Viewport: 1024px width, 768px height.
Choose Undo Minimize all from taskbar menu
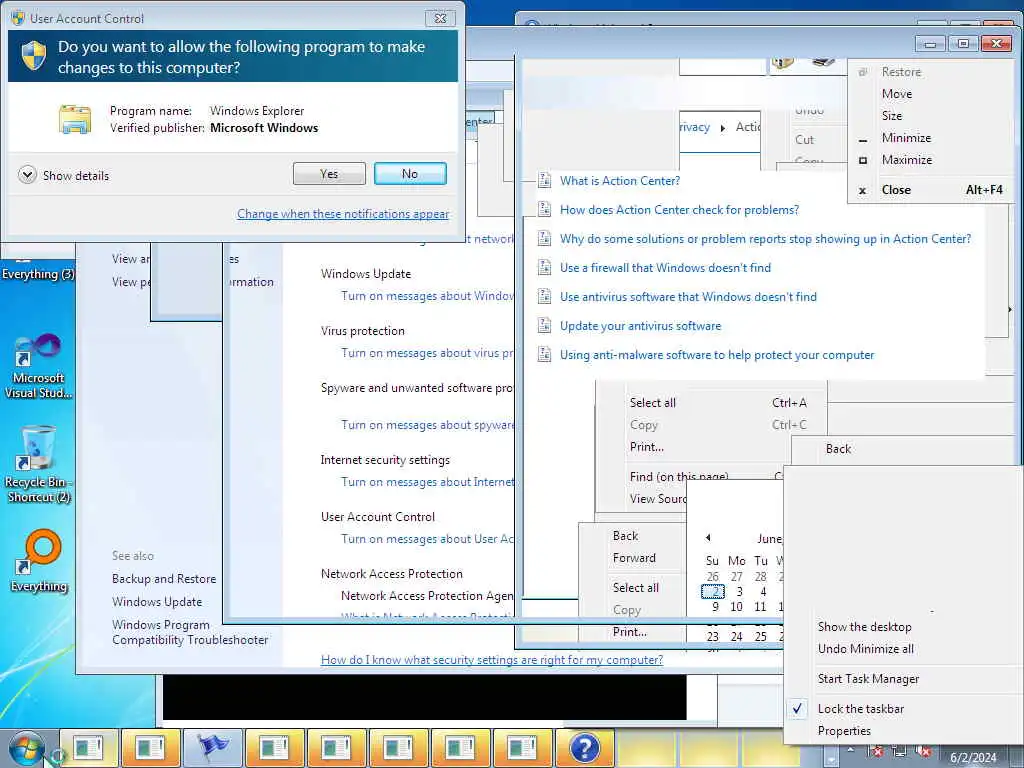tap(866, 648)
